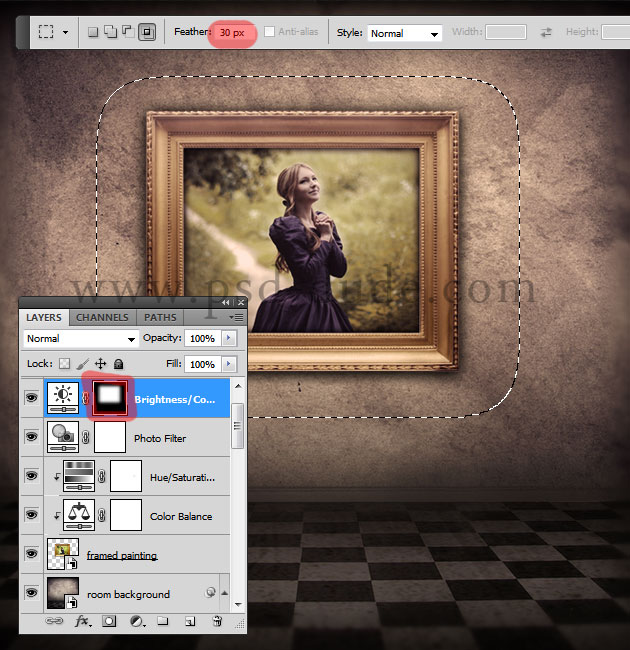The width and height of the screenshot is (630, 650).
Task: Click the Link layers icon
Action: click(56, 621)
